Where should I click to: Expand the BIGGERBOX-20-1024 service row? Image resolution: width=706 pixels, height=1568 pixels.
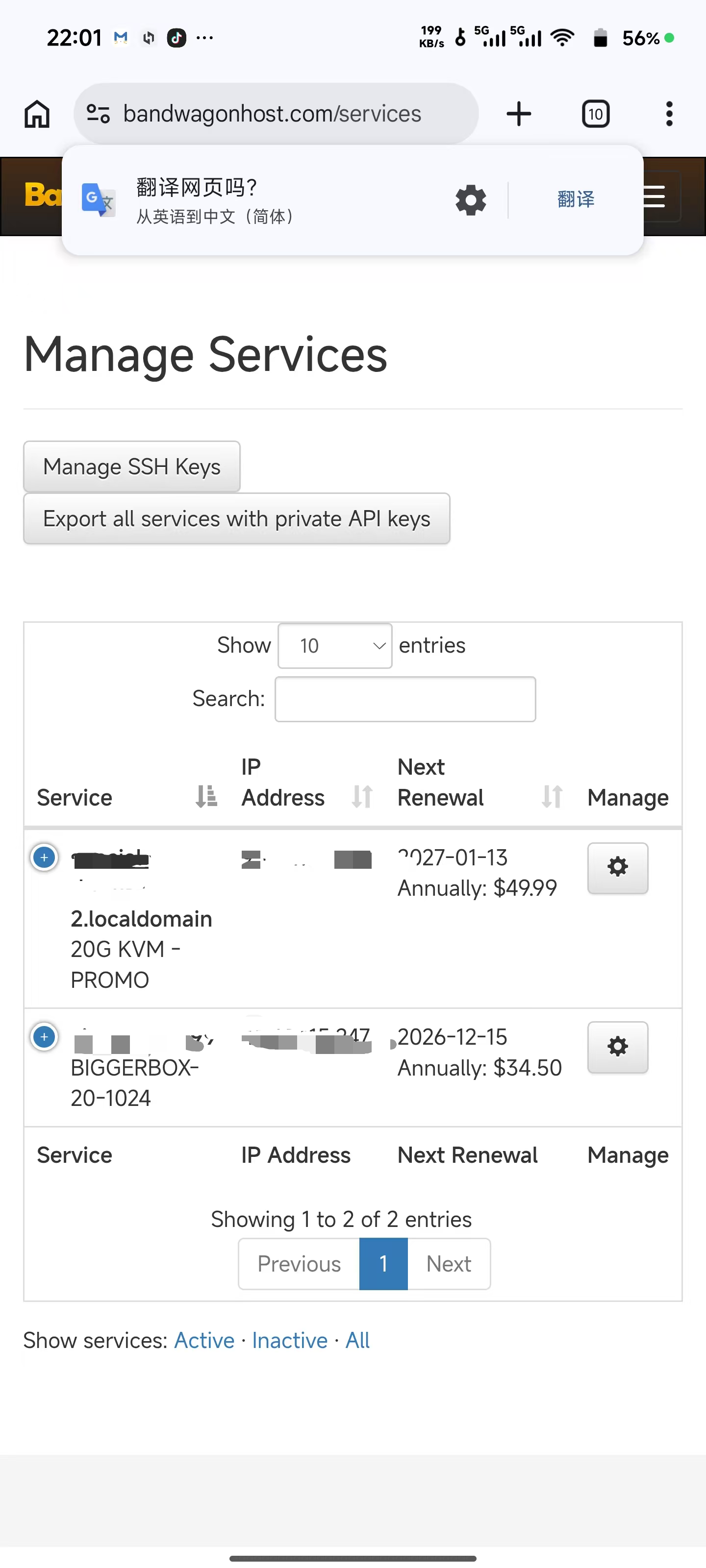(44, 1037)
